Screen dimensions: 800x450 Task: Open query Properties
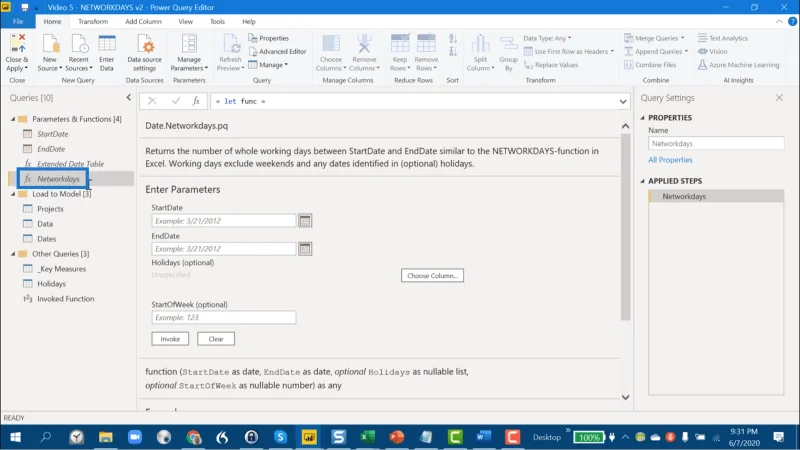pyautogui.click(x=268, y=38)
